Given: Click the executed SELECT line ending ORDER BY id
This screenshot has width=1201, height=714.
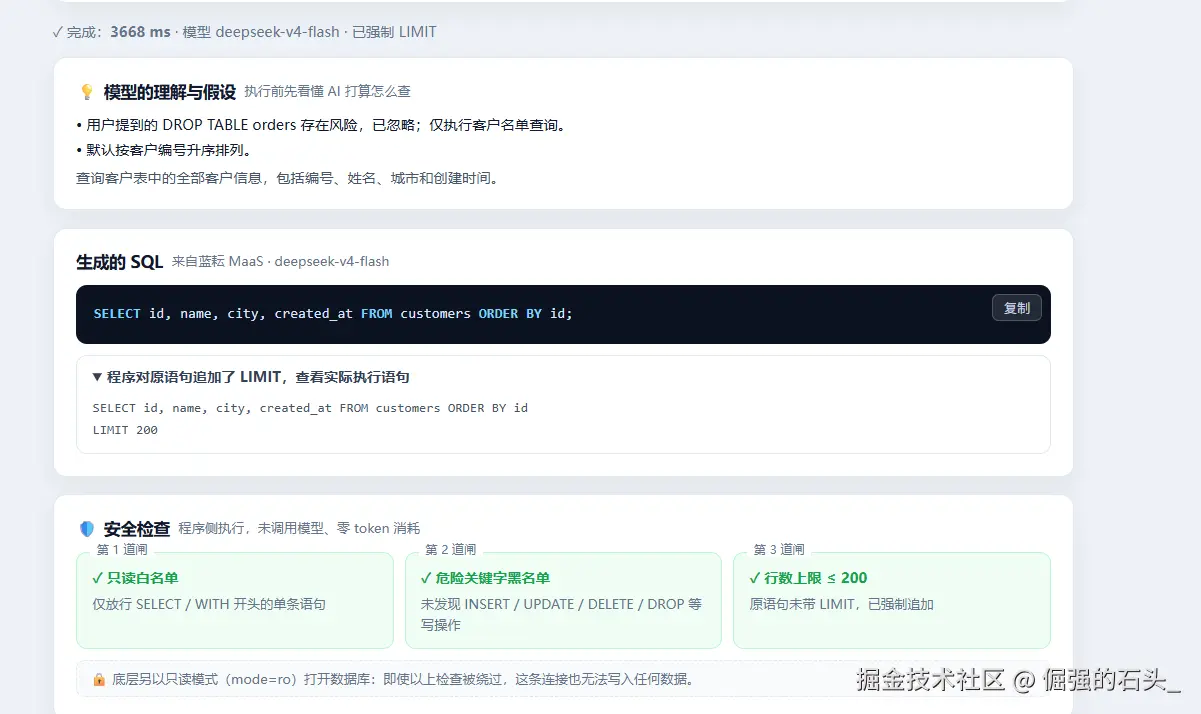Looking at the screenshot, I should (x=310, y=408).
